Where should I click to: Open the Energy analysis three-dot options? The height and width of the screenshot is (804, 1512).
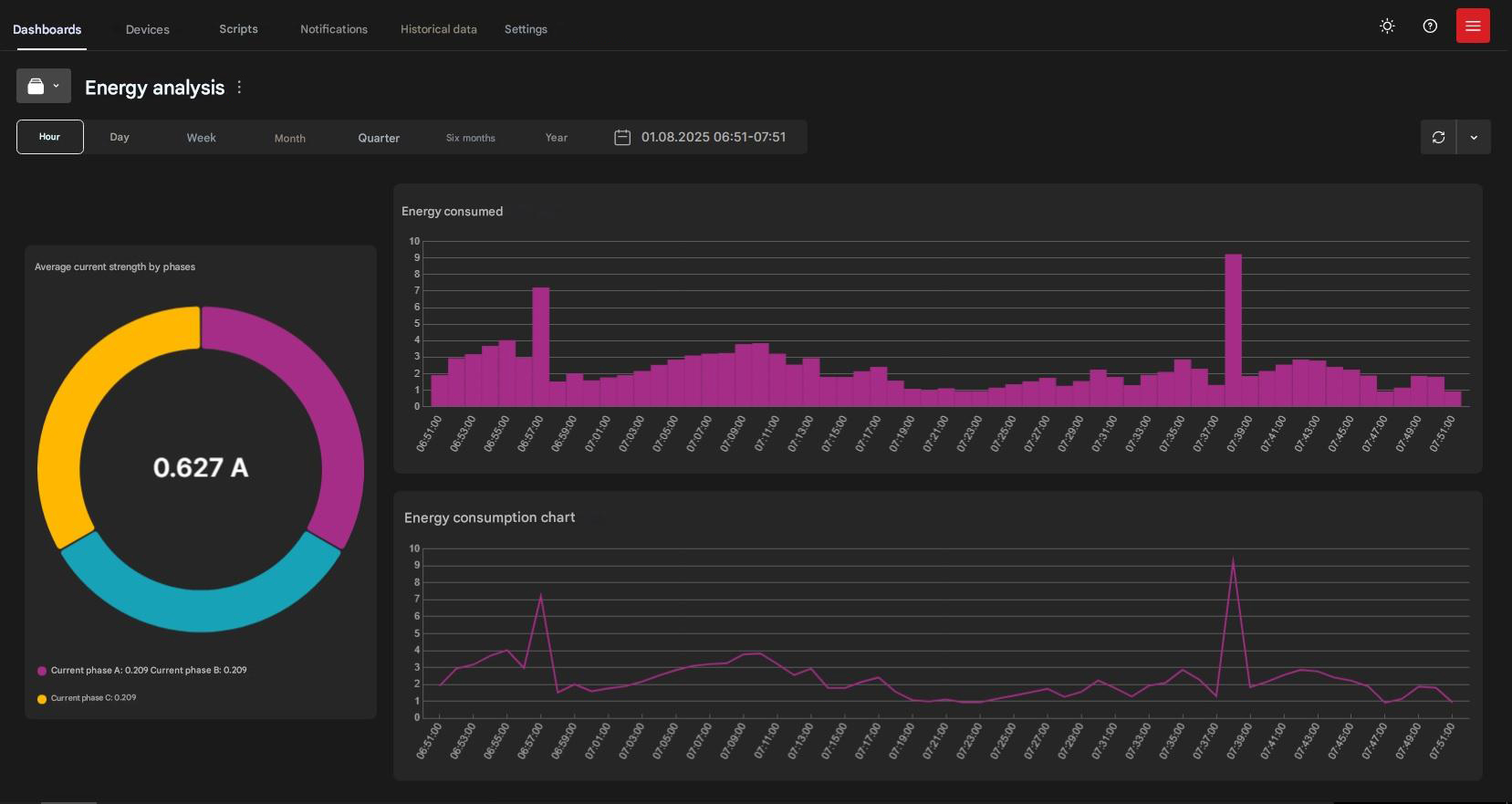click(x=240, y=88)
